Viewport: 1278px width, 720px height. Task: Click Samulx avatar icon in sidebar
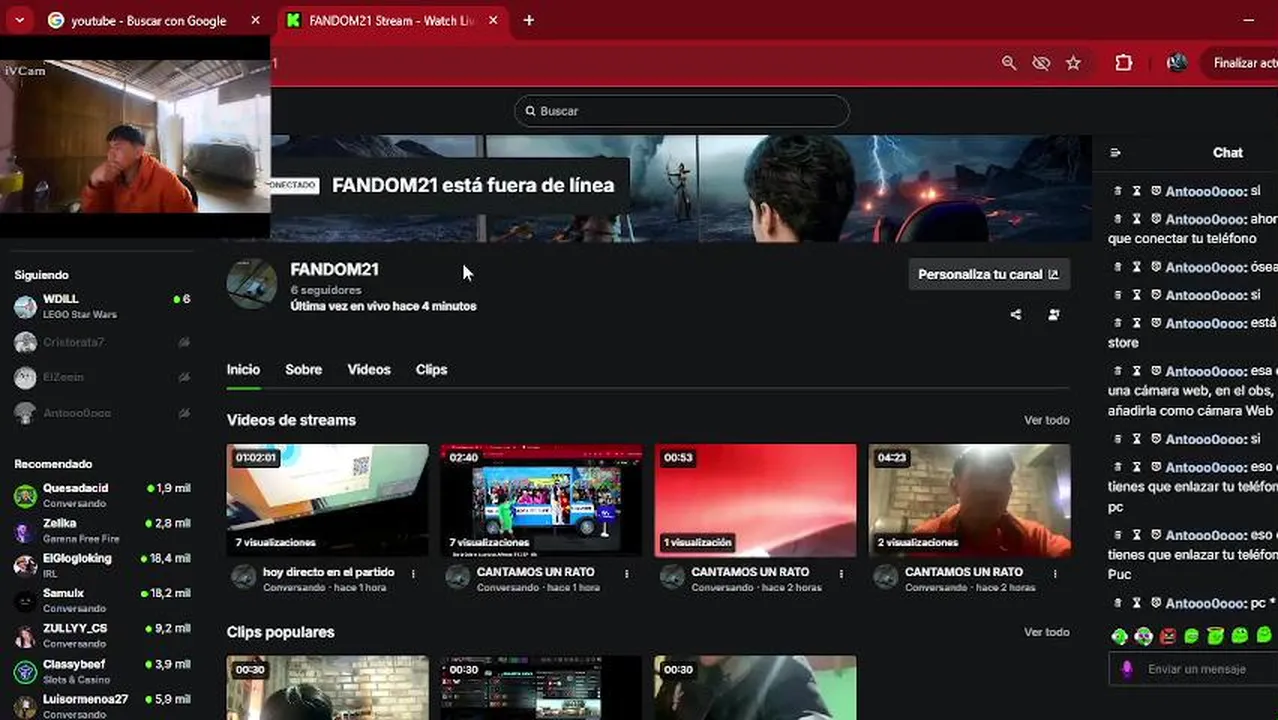[x=25, y=601]
